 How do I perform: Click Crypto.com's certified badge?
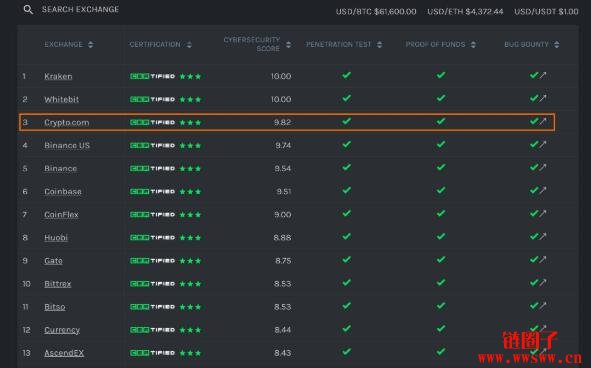[x=152, y=123]
